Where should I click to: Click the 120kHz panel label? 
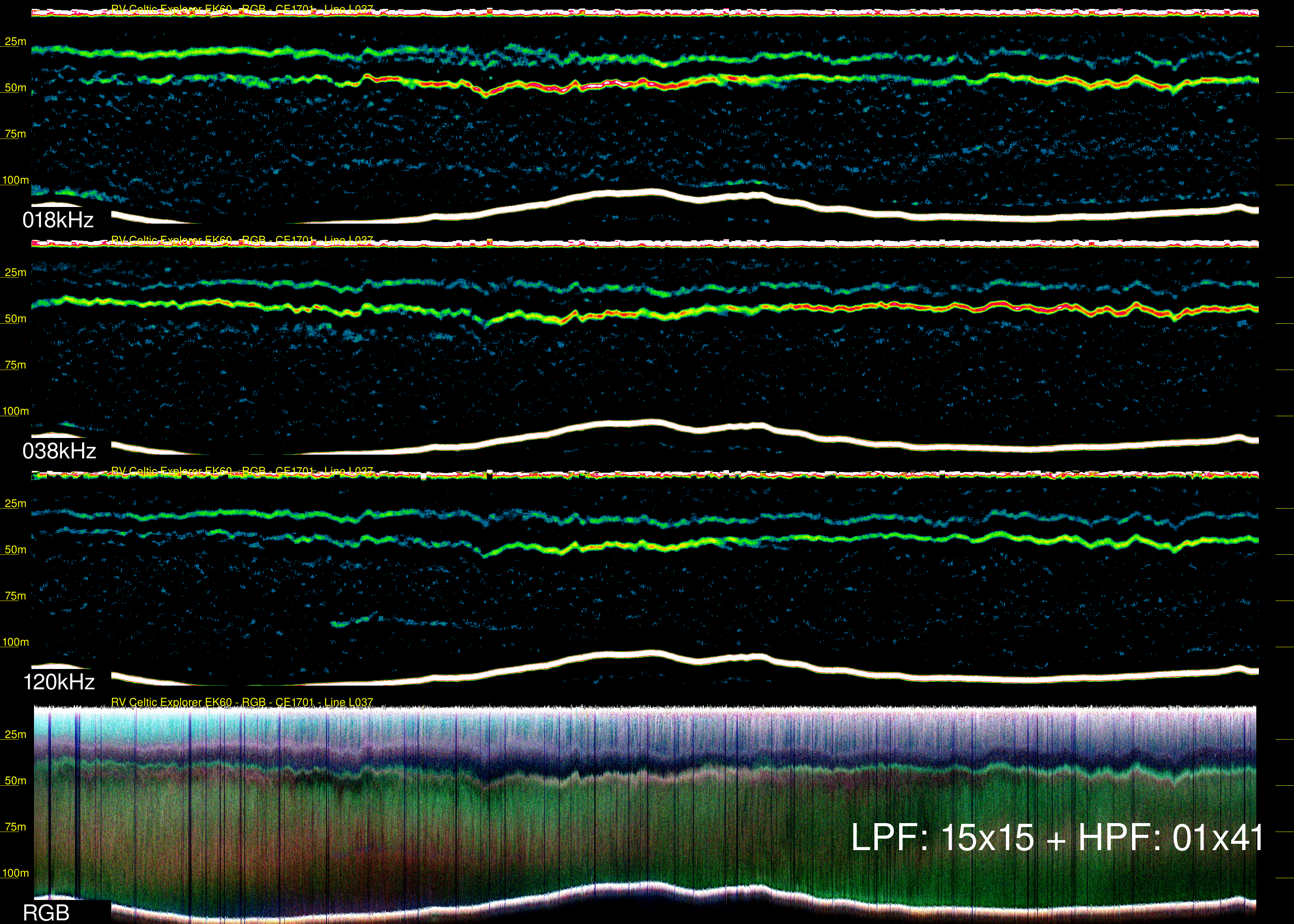tap(59, 682)
